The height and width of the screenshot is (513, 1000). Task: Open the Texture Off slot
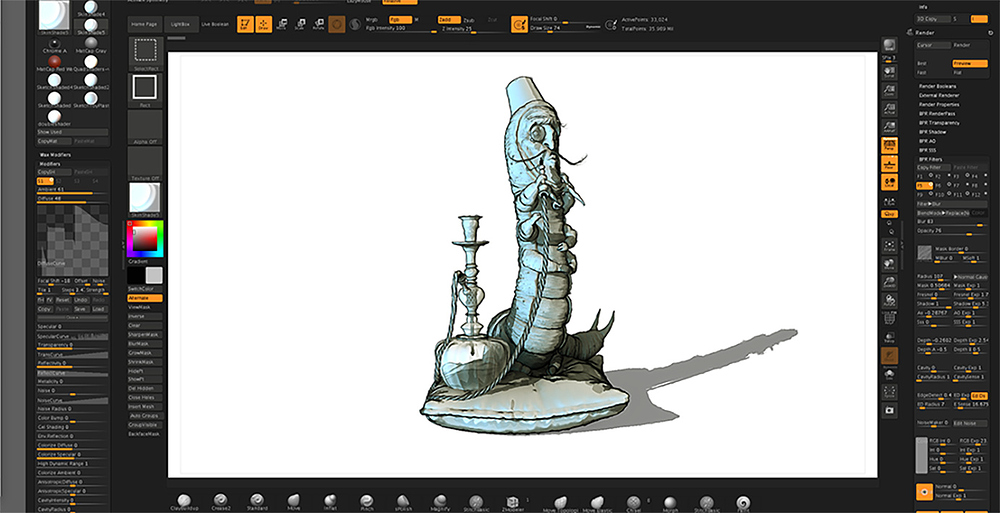pos(145,164)
